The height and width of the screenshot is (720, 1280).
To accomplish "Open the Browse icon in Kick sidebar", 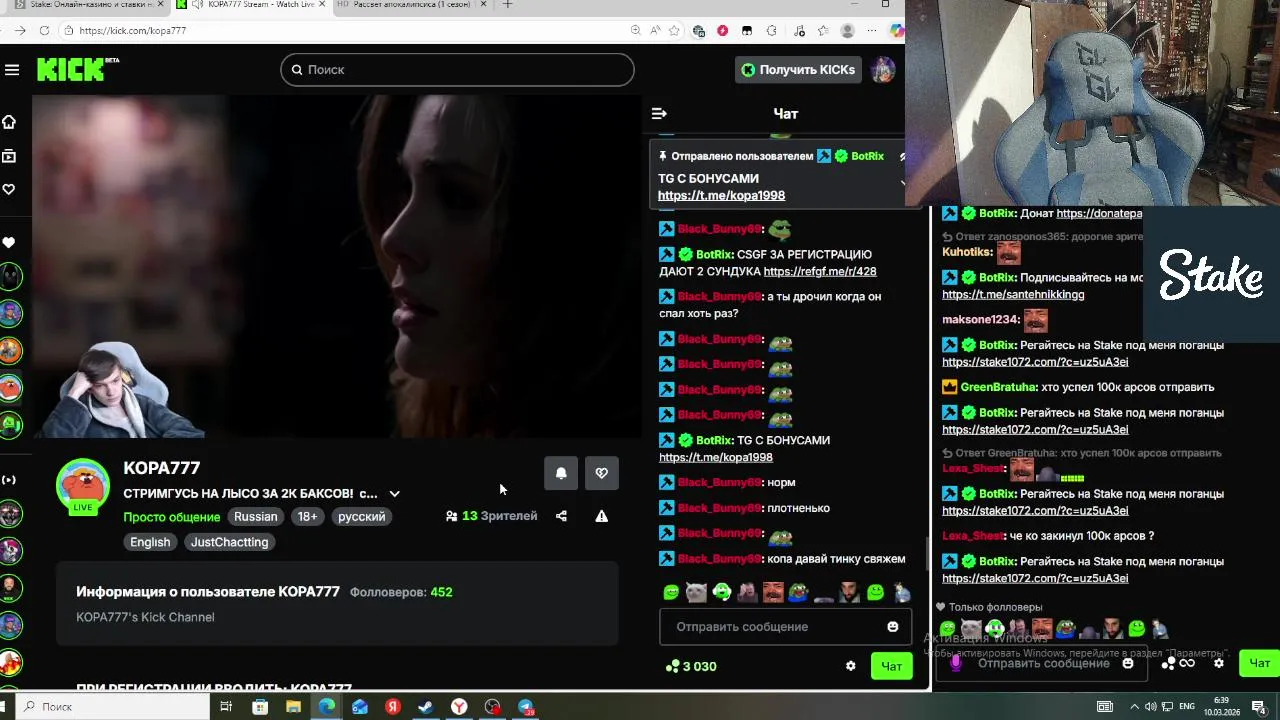I will 9,156.
